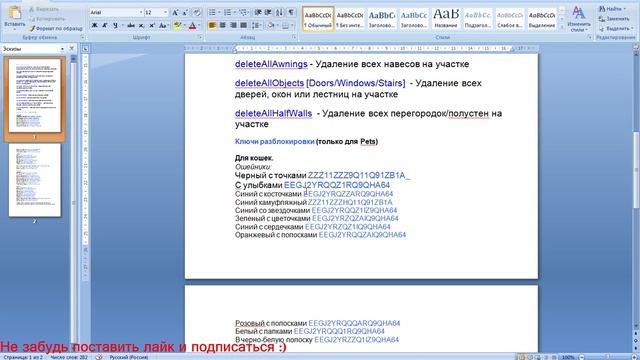Apply the Название (Title) style
This screenshot has height=360, width=640.
[x=446, y=19]
